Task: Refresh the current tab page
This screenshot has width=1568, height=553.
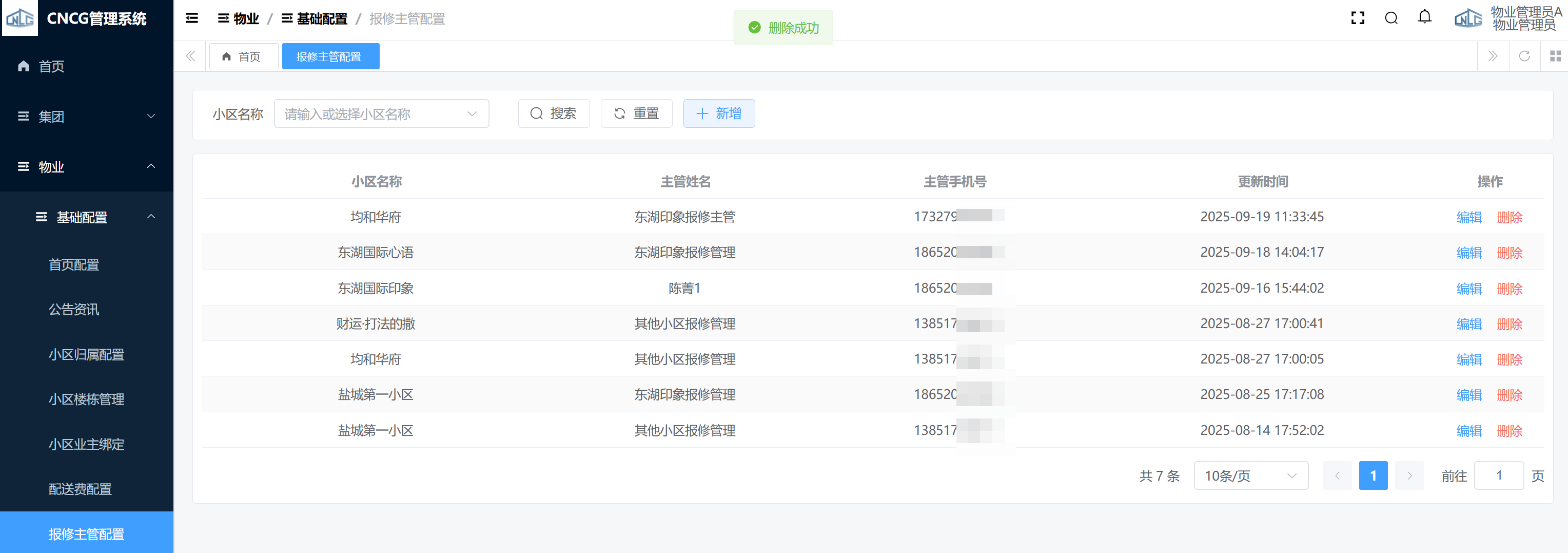Action: (1524, 56)
